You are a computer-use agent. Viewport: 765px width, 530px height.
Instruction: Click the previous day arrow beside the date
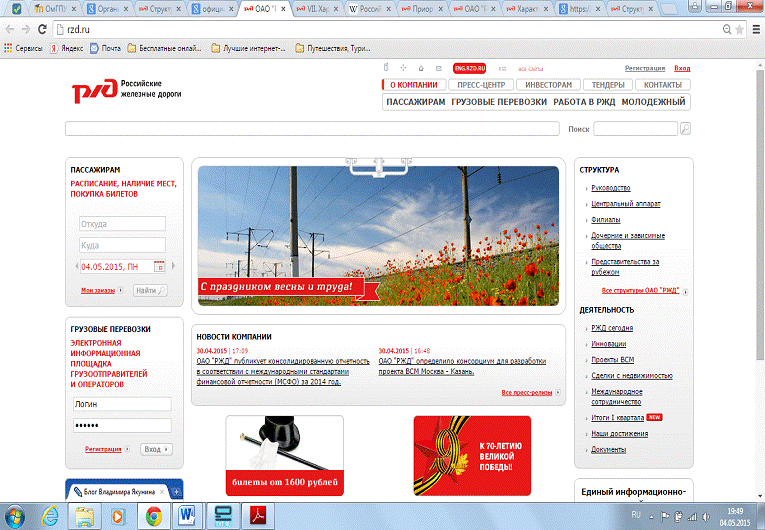(76, 267)
